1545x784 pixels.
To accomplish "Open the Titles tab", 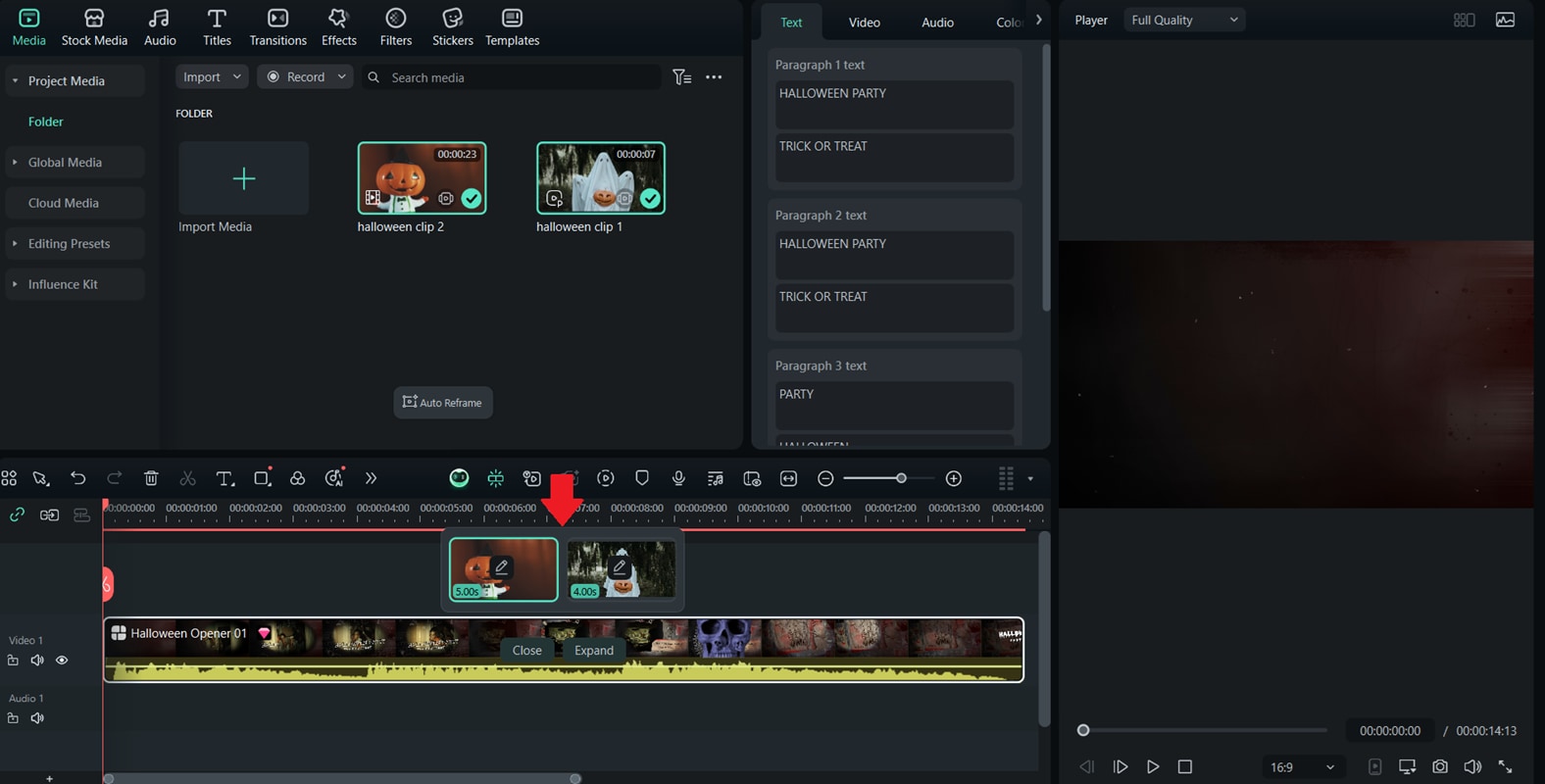I will click(217, 27).
